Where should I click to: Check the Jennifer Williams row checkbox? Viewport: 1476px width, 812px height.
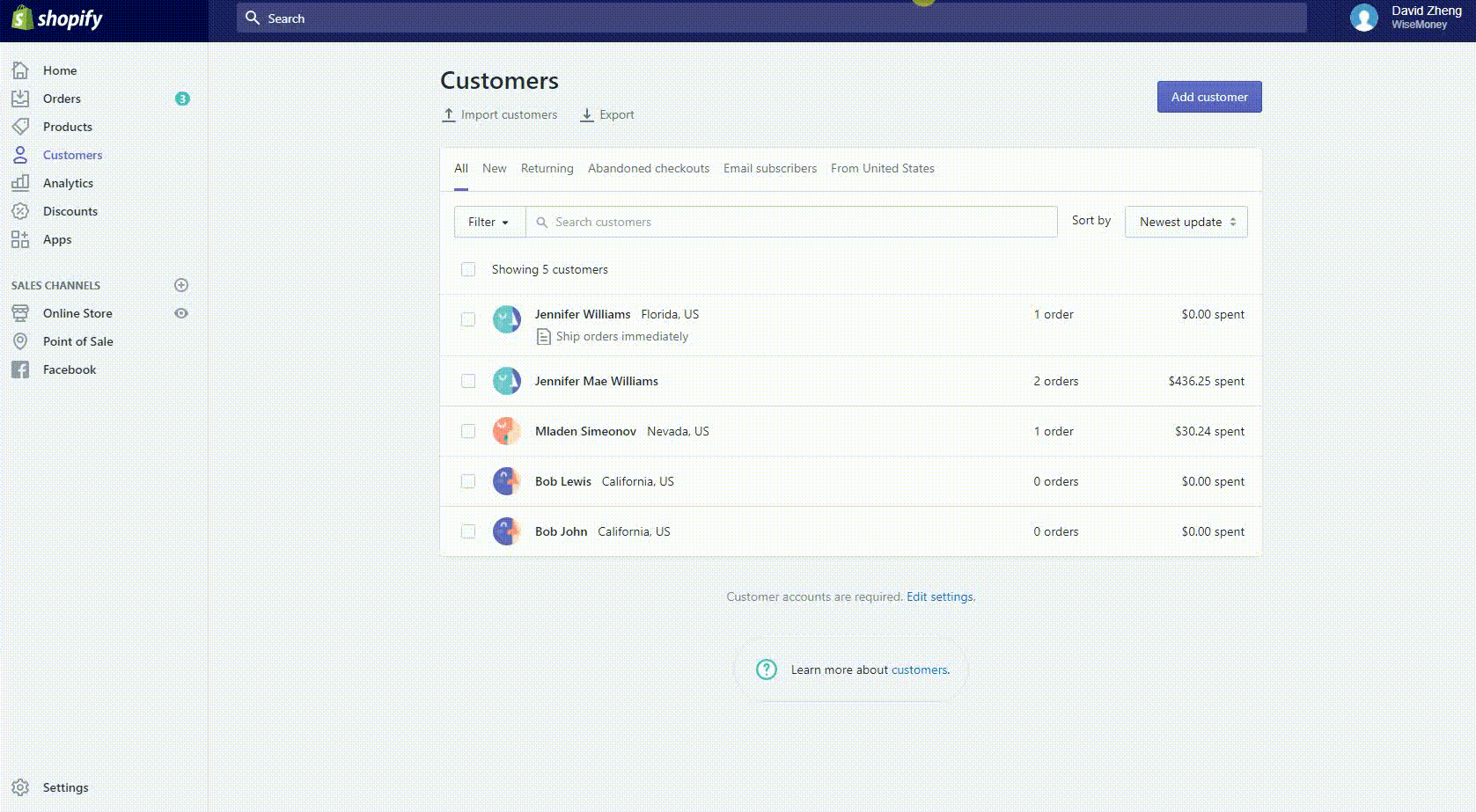(x=468, y=319)
